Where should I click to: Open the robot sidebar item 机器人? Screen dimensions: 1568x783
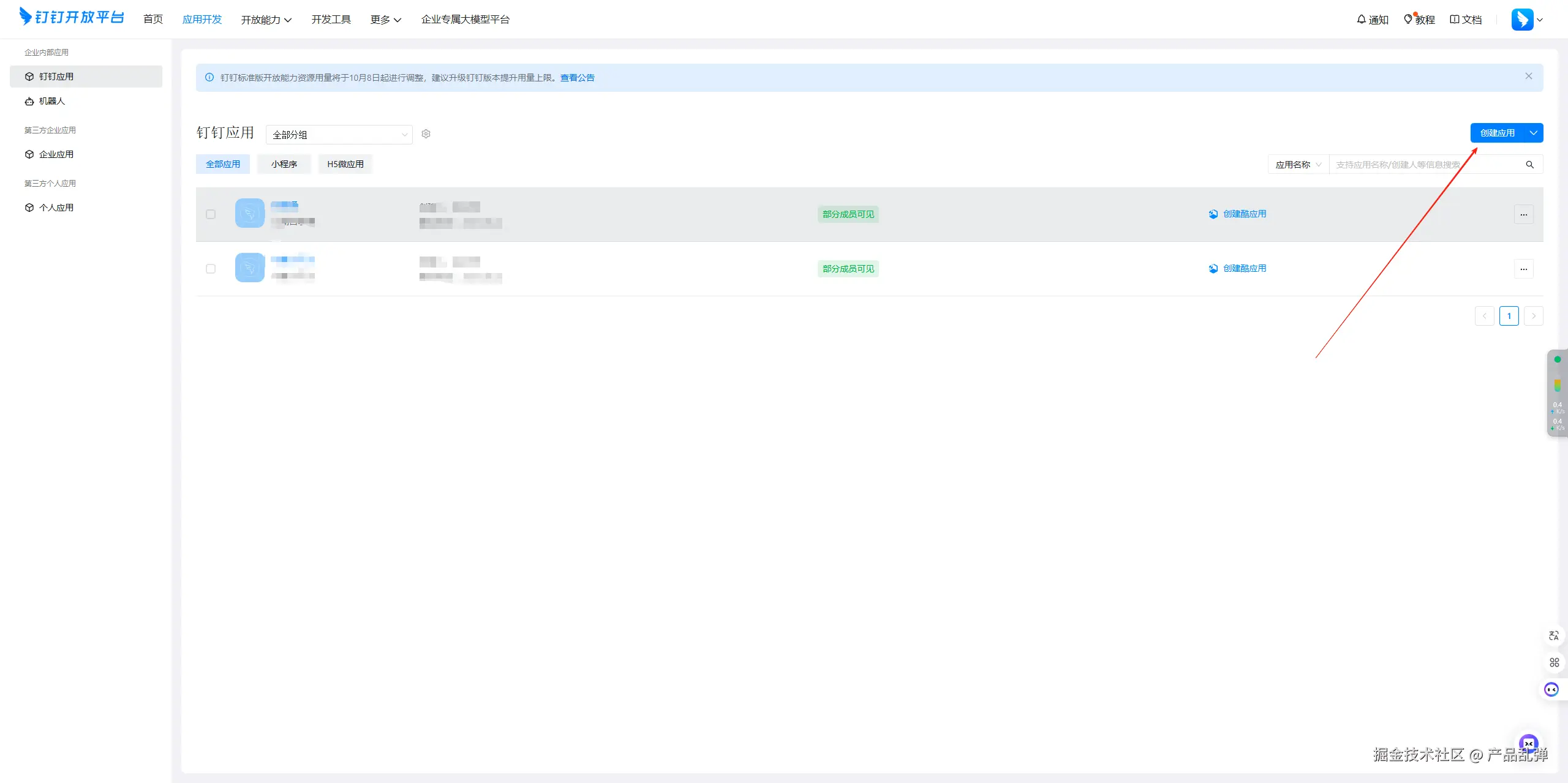click(51, 101)
